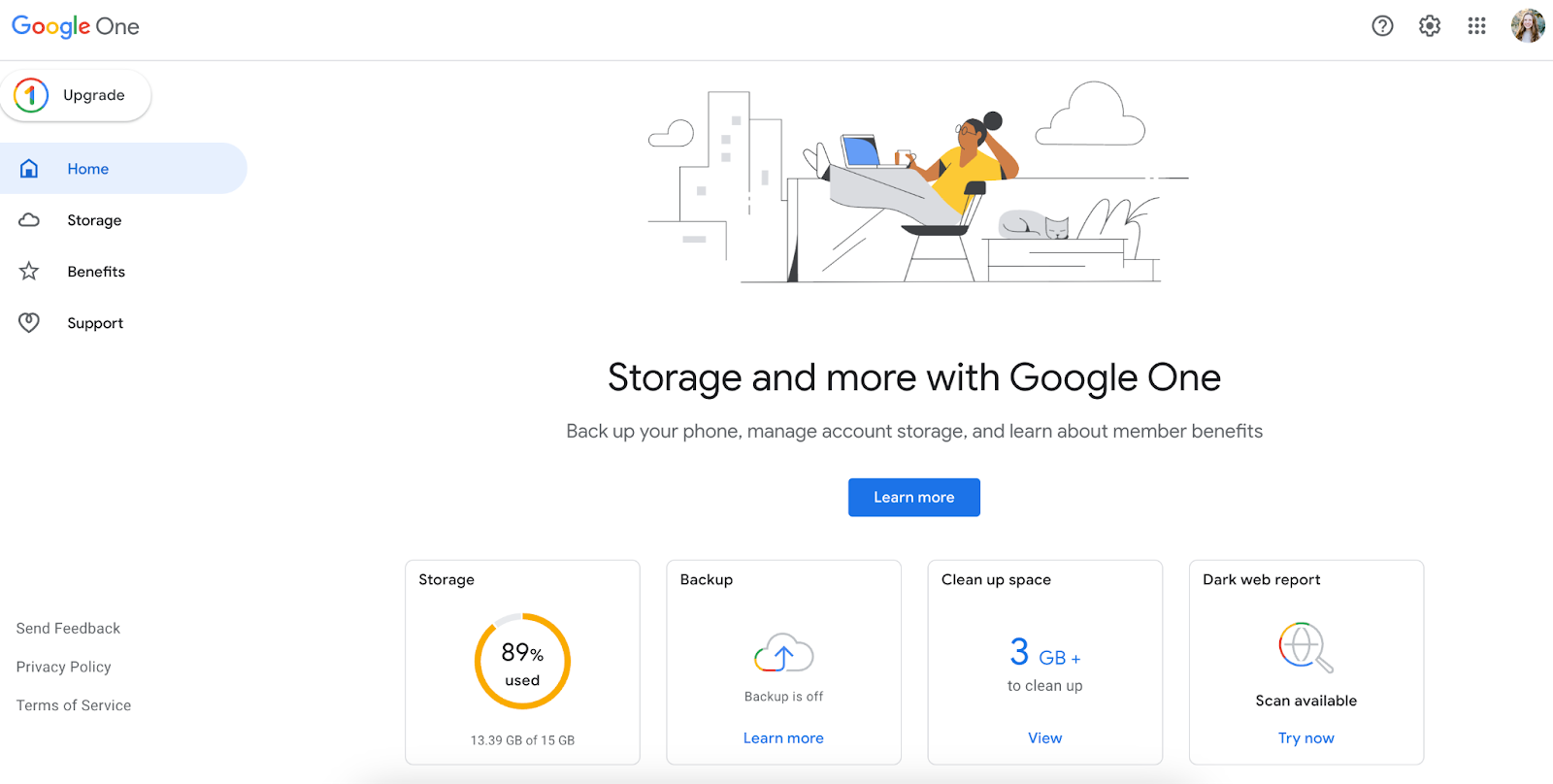Click the Clean up space card title
This screenshot has height=784, width=1553.
[996, 579]
